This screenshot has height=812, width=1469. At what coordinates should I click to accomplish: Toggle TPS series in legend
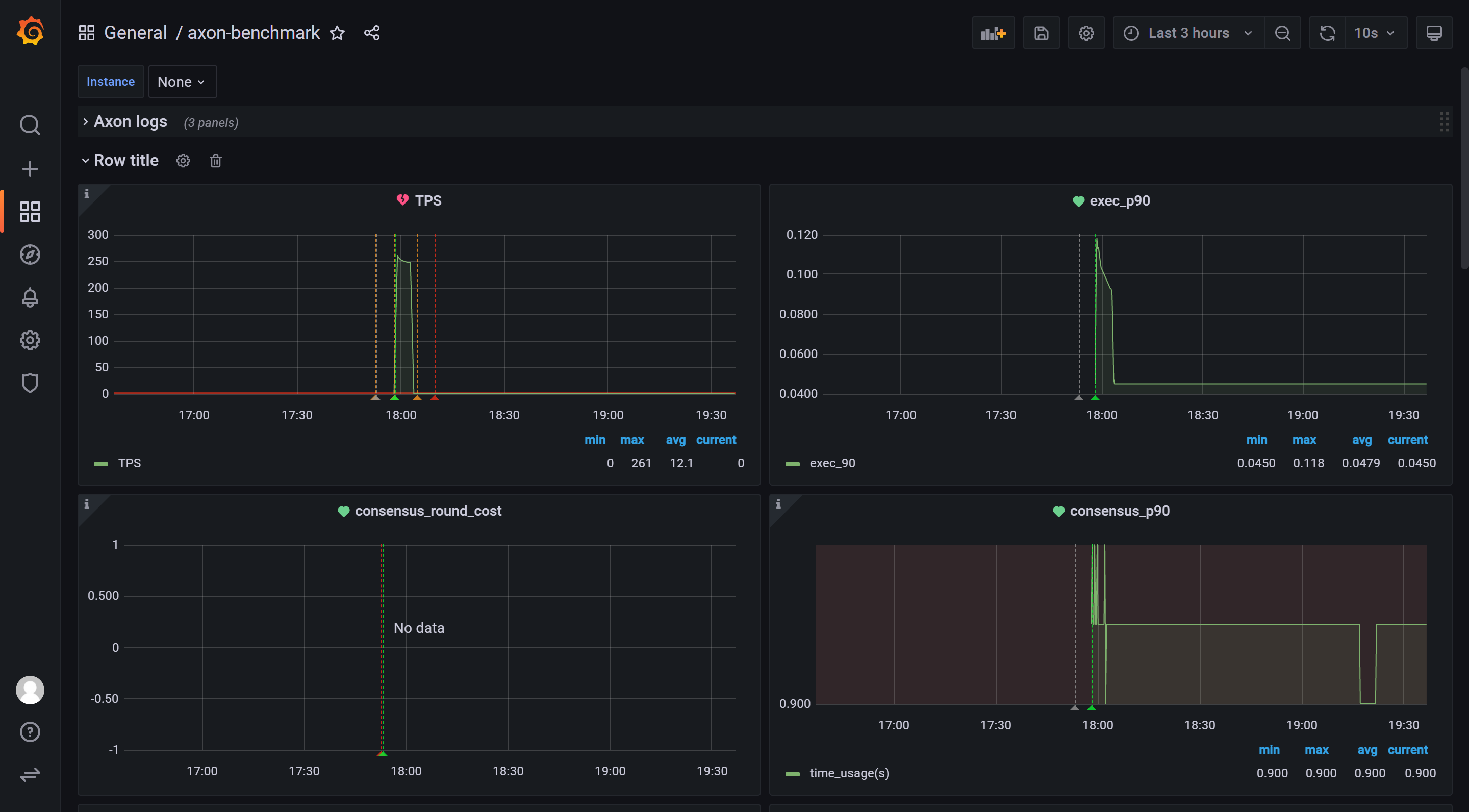(x=130, y=463)
